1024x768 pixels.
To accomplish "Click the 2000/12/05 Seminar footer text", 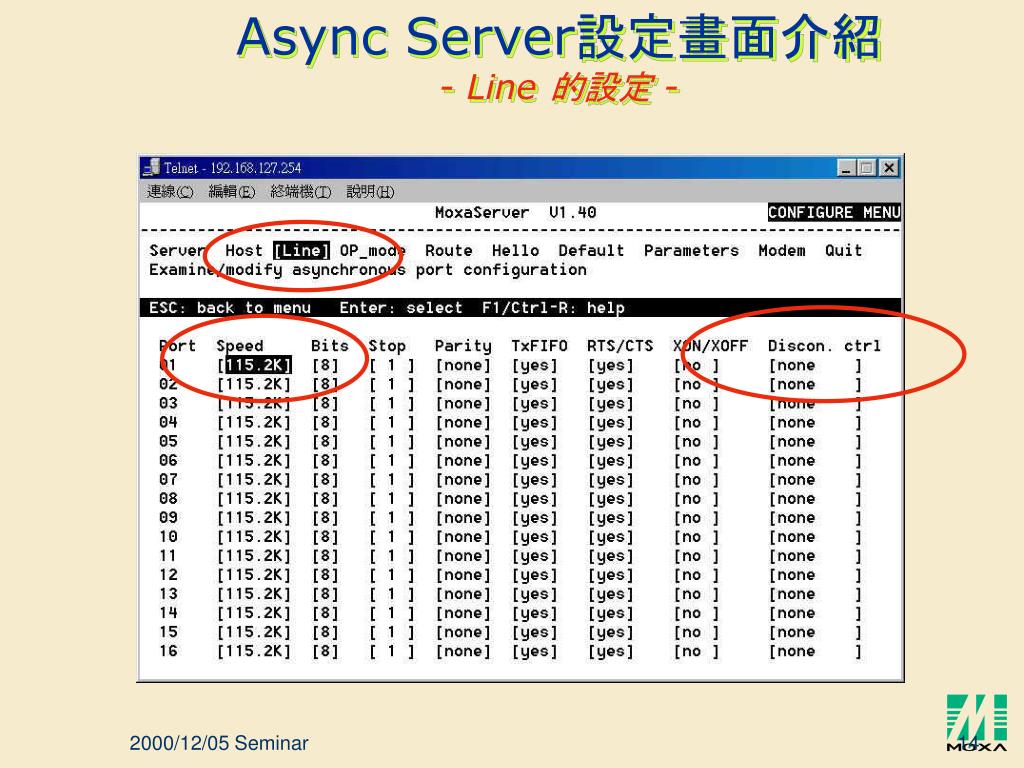I will point(219,743).
